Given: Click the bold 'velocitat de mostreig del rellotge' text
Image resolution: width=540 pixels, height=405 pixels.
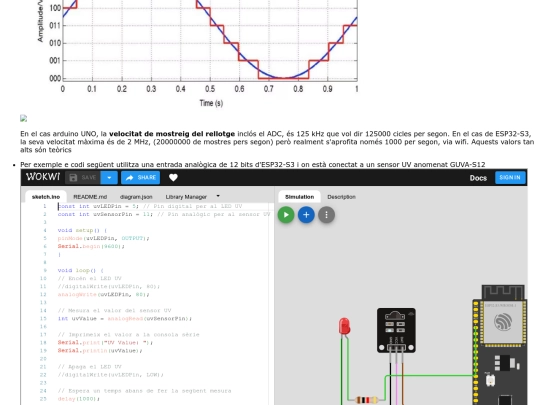Looking at the screenshot, I should tap(172, 134).
